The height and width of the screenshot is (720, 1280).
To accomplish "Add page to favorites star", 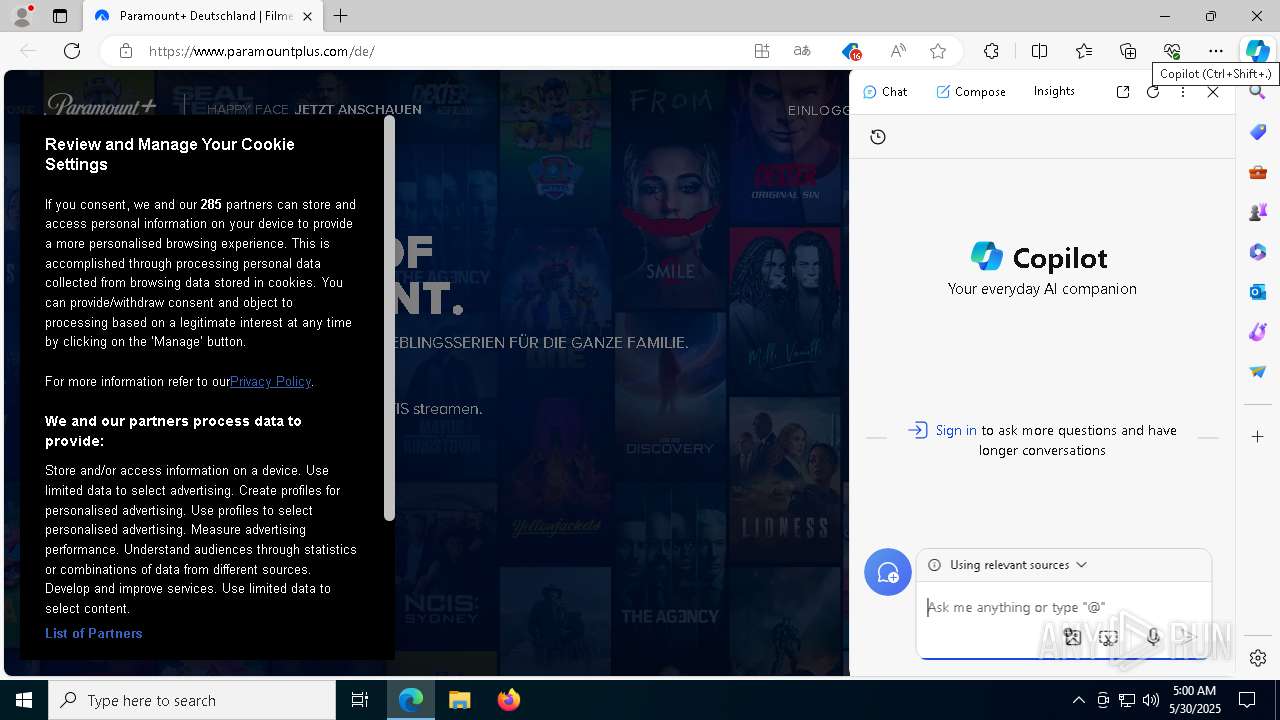I will [x=938, y=51].
